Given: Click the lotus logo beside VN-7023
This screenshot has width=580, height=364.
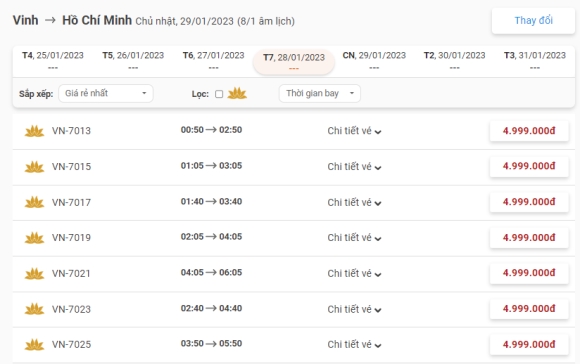Looking at the screenshot, I should 34,309.
